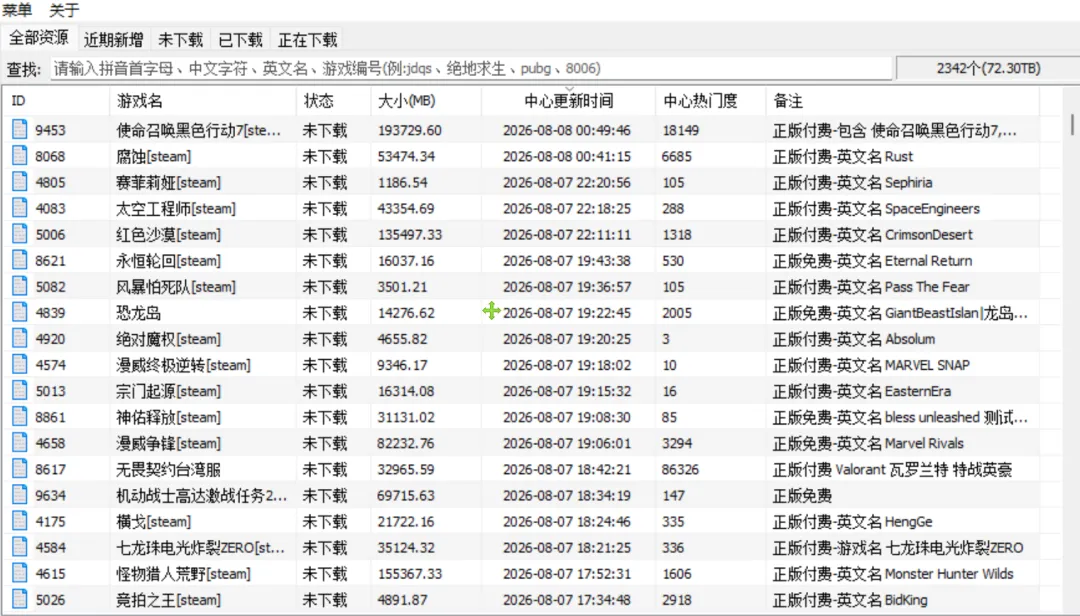
Task: Sort by the 游戏名 column header
Action: coord(202,101)
